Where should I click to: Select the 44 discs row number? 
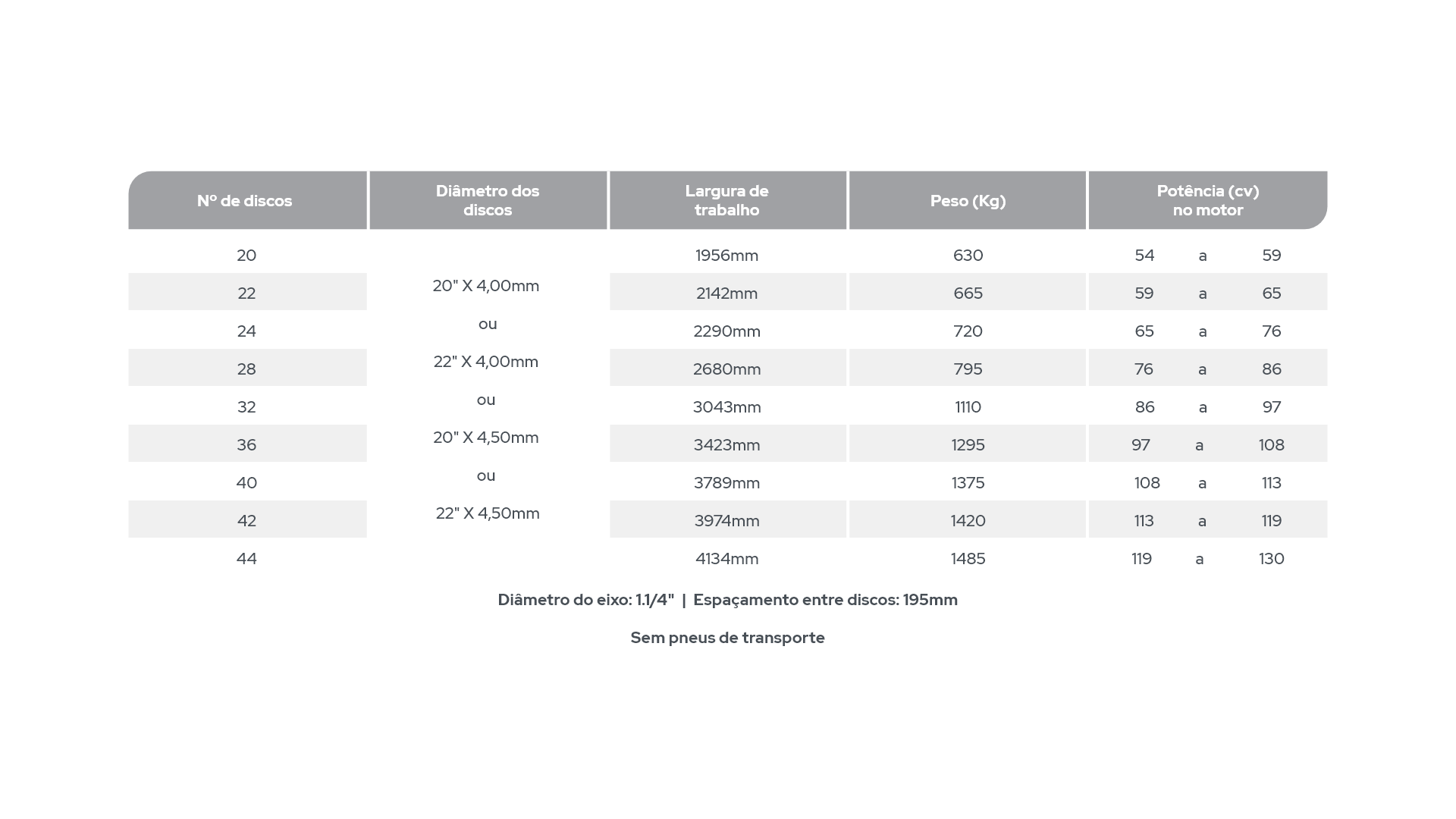click(x=246, y=559)
